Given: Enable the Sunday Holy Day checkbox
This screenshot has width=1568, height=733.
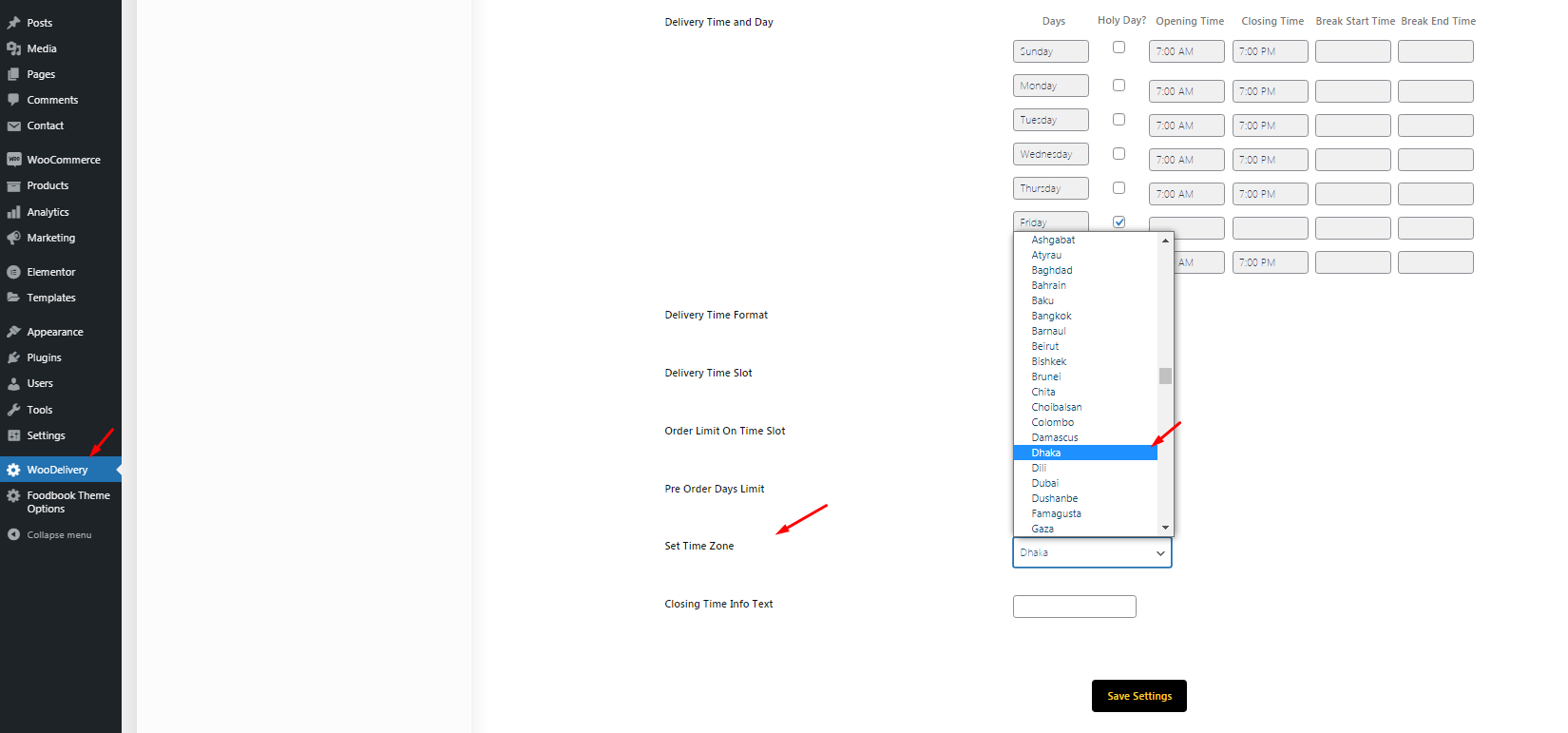Looking at the screenshot, I should coord(1119,48).
